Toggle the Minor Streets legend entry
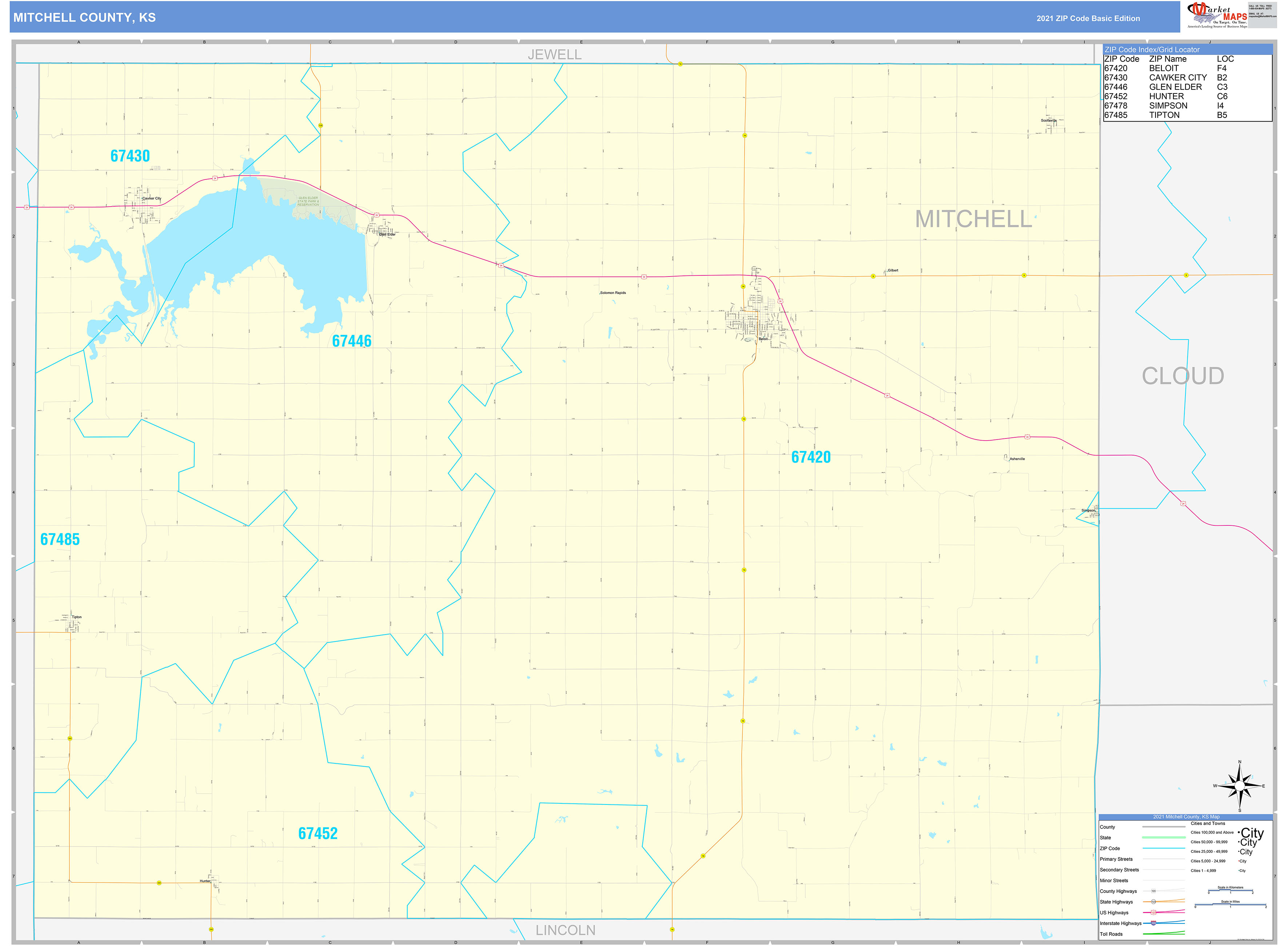 pos(1114,881)
